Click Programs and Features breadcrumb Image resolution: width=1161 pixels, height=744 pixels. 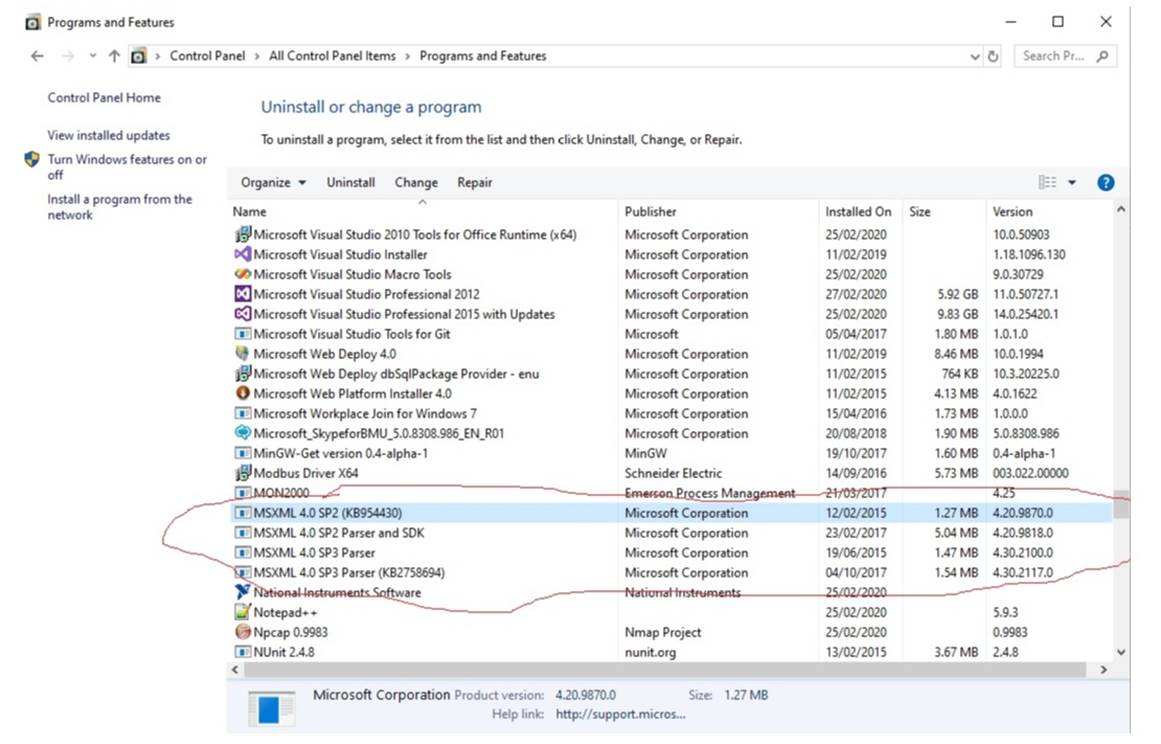483,56
